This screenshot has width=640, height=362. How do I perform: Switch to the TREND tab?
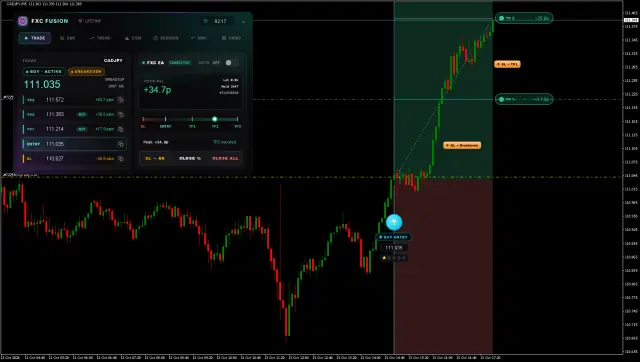100,38
